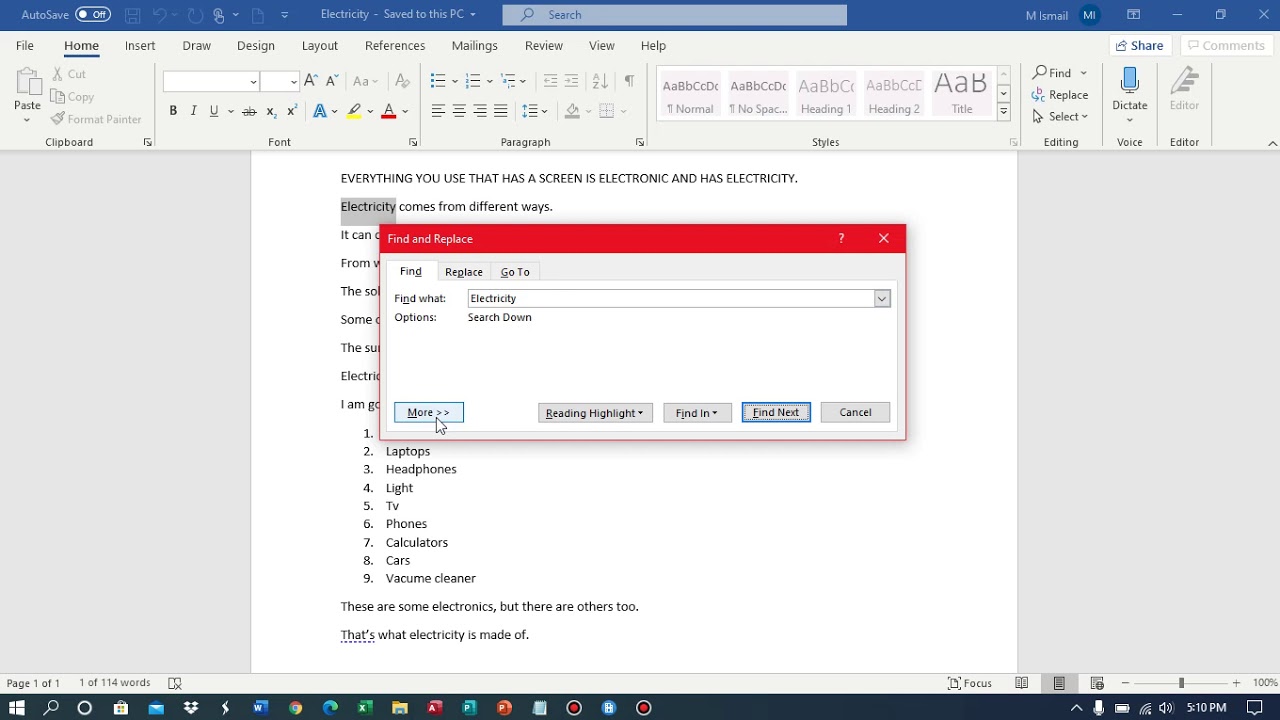Open the font name dropdown arrow
Screen dimensions: 1280x720
(253, 81)
